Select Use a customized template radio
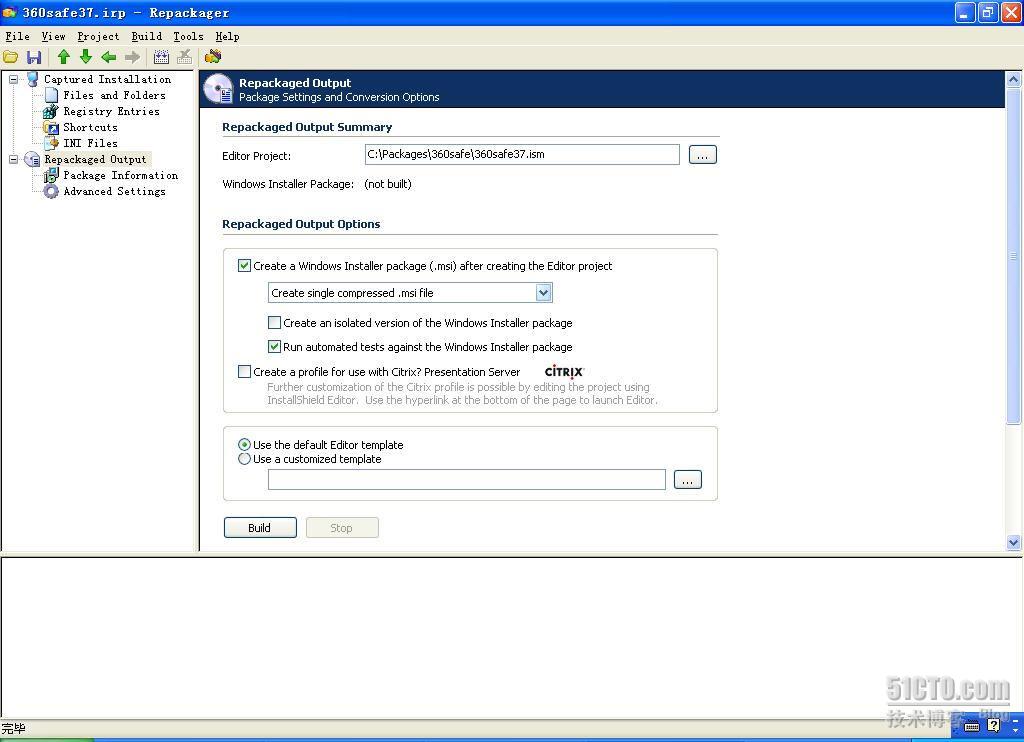The width and height of the screenshot is (1024, 742). click(x=244, y=459)
